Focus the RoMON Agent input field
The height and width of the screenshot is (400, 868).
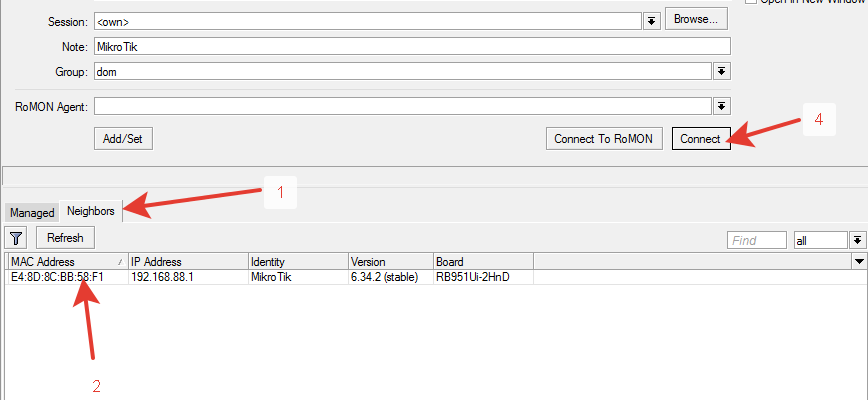[402, 106]
